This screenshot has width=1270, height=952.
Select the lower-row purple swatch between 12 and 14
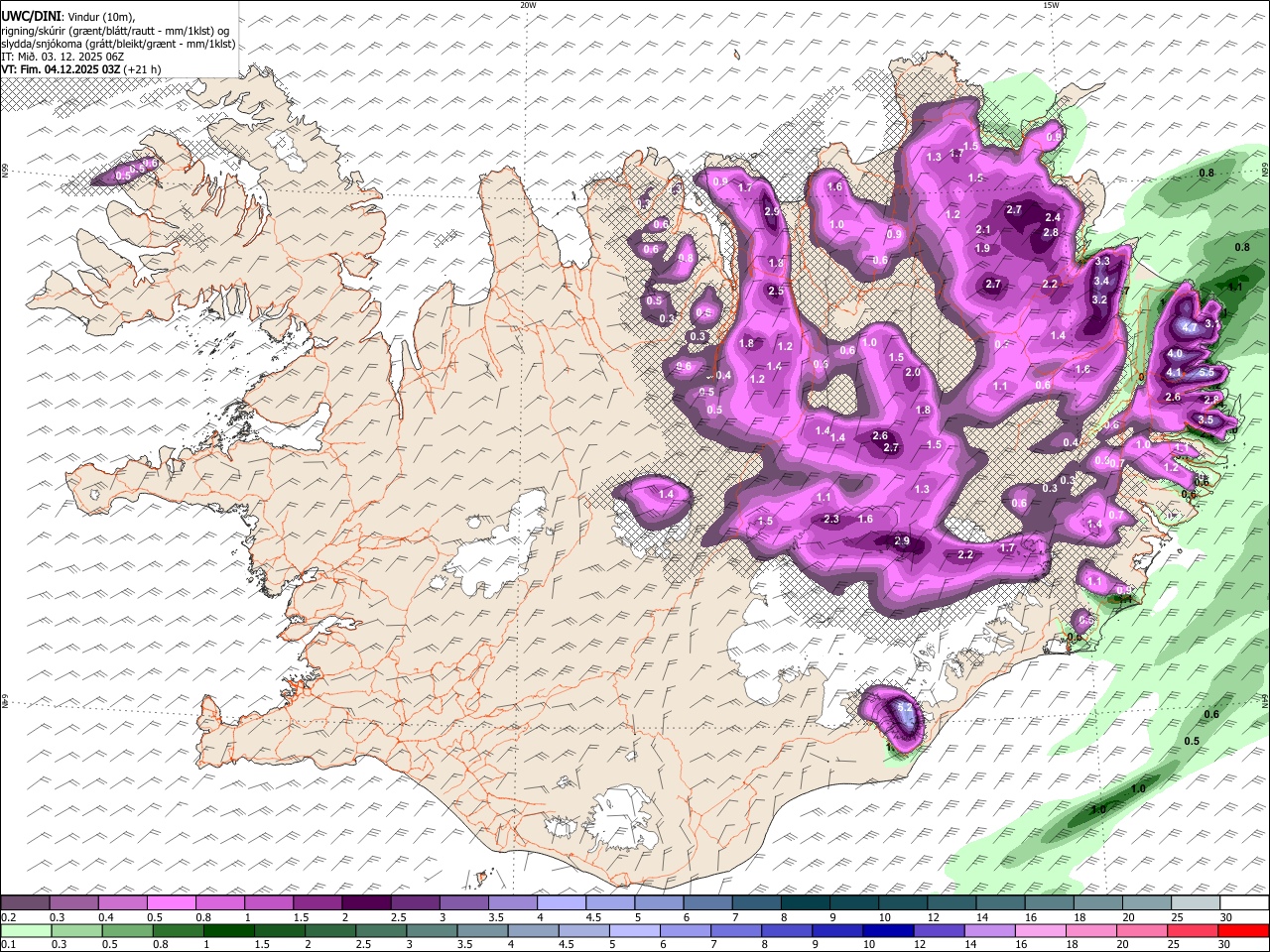point(939,930)
